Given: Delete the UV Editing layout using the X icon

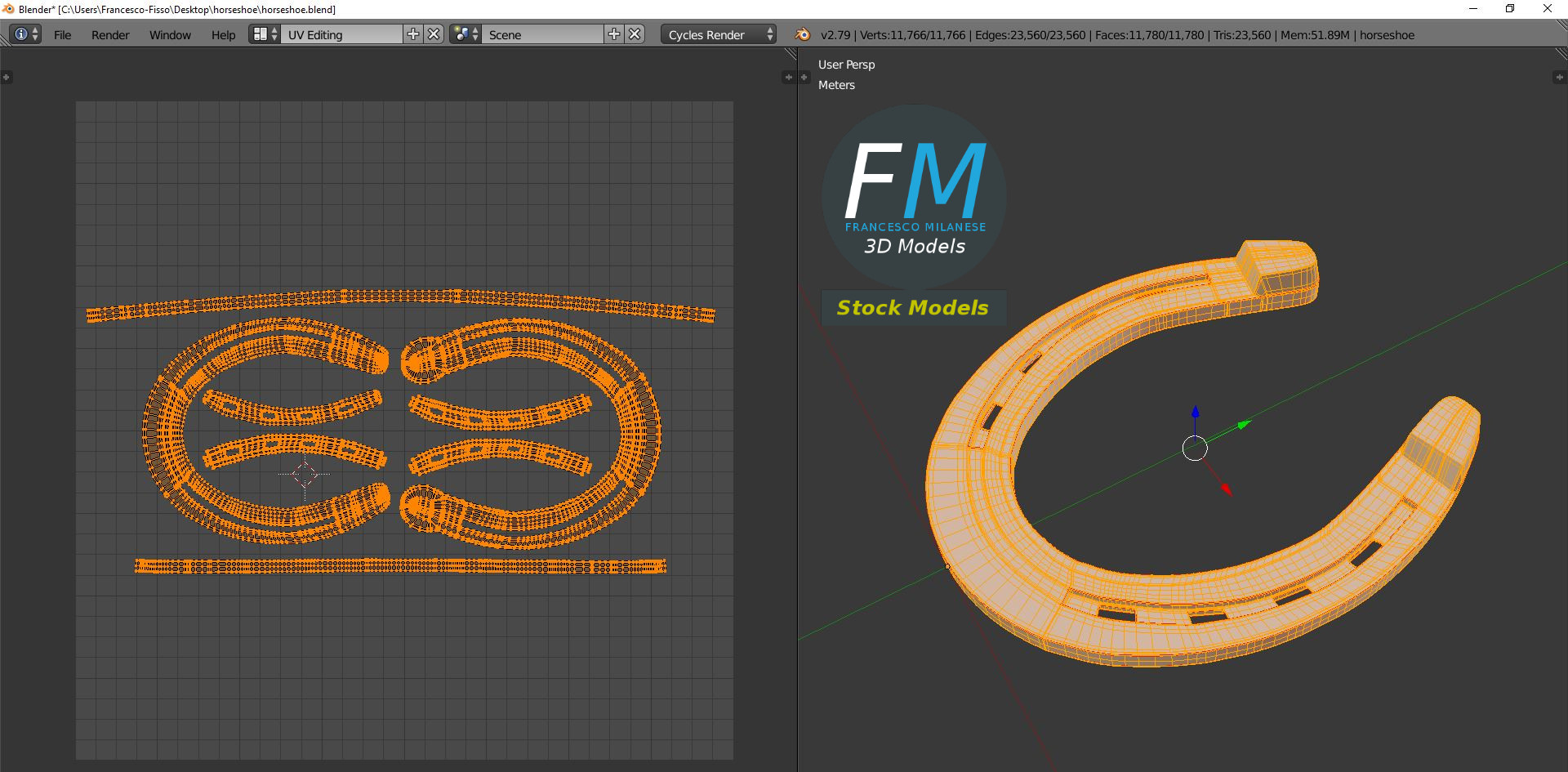Looking at the screenshot, I should pyautogui.click(x=433, y=34).
